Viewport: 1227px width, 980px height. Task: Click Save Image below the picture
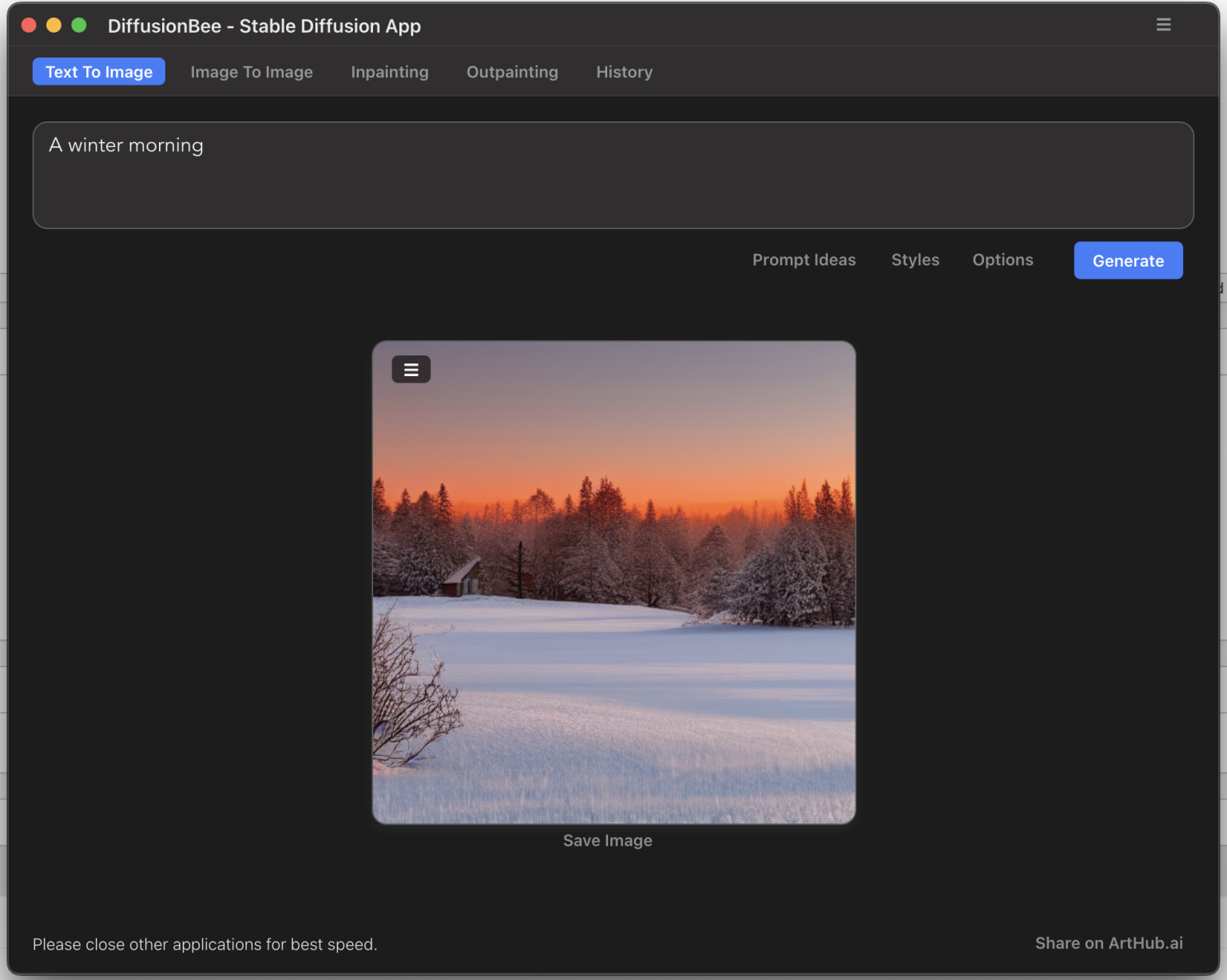point(607,840)
